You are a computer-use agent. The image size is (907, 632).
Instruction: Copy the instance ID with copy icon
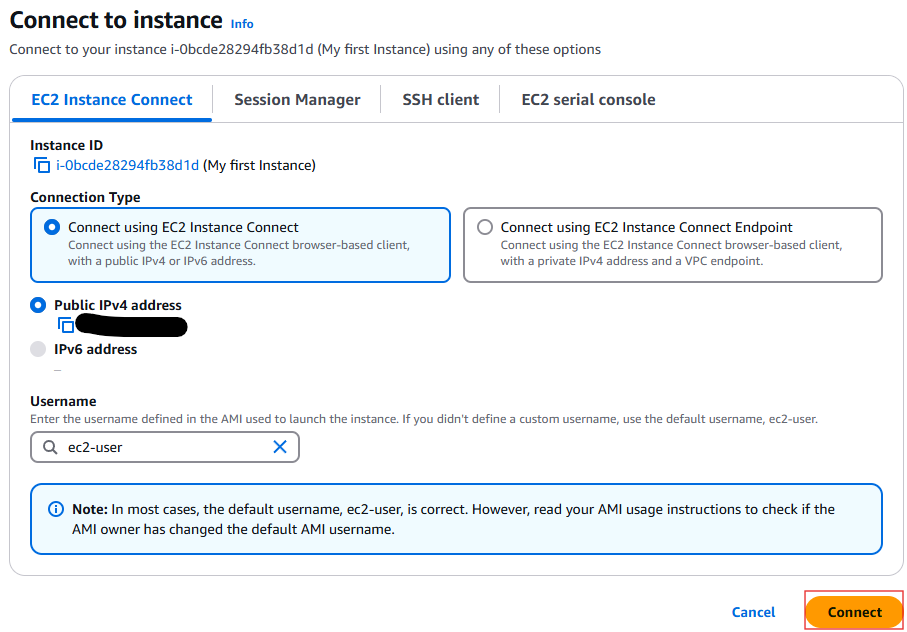[42, 165]
